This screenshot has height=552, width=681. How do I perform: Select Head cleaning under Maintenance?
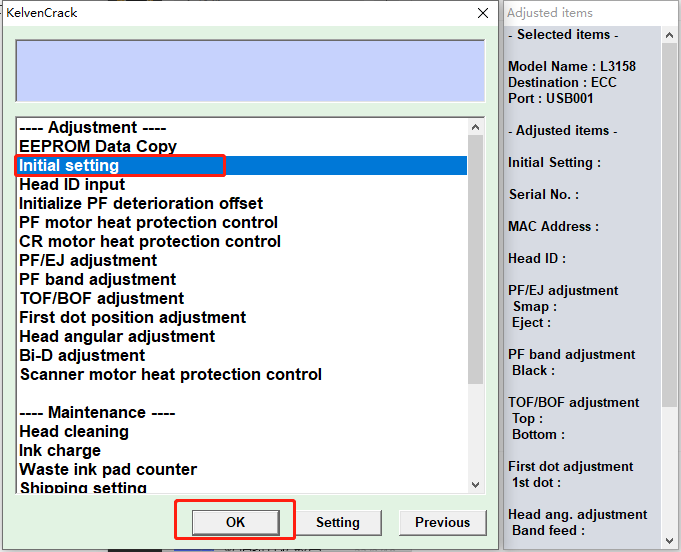[x=74, y=432]
